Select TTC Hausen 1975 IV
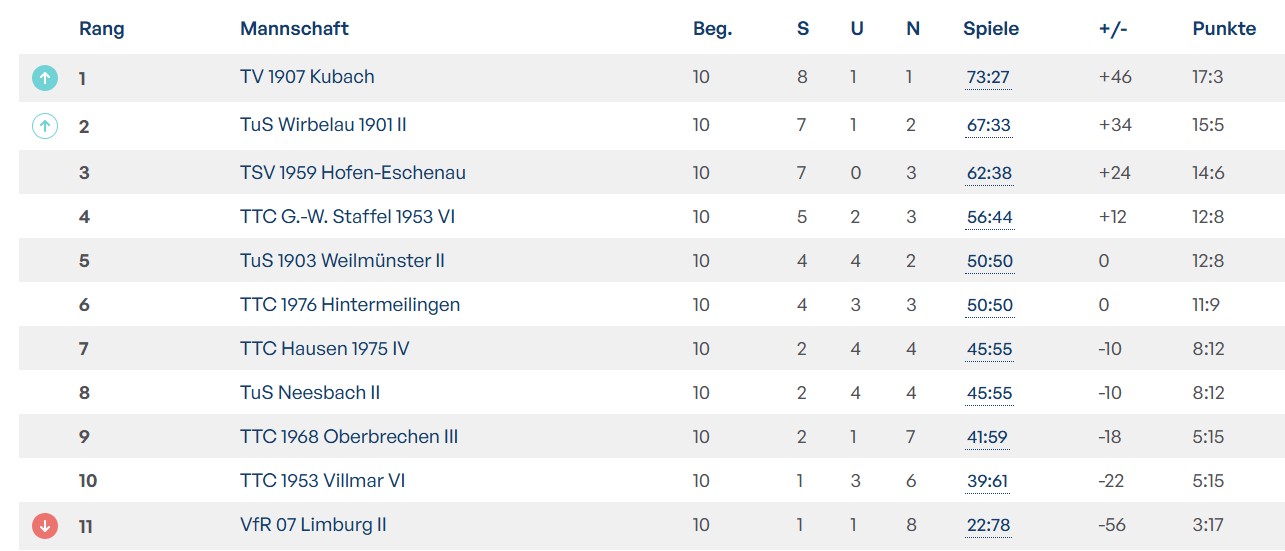Screen dimensions: 1285x551 pos(324,349)
